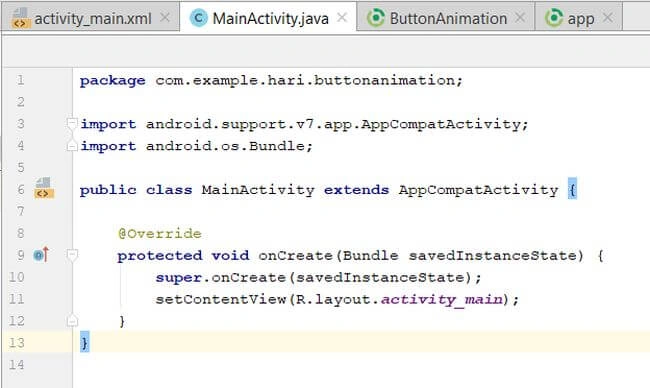Click line number 1 in the gutter
This screenshot has width=650, height=388.
pos(20,80)
